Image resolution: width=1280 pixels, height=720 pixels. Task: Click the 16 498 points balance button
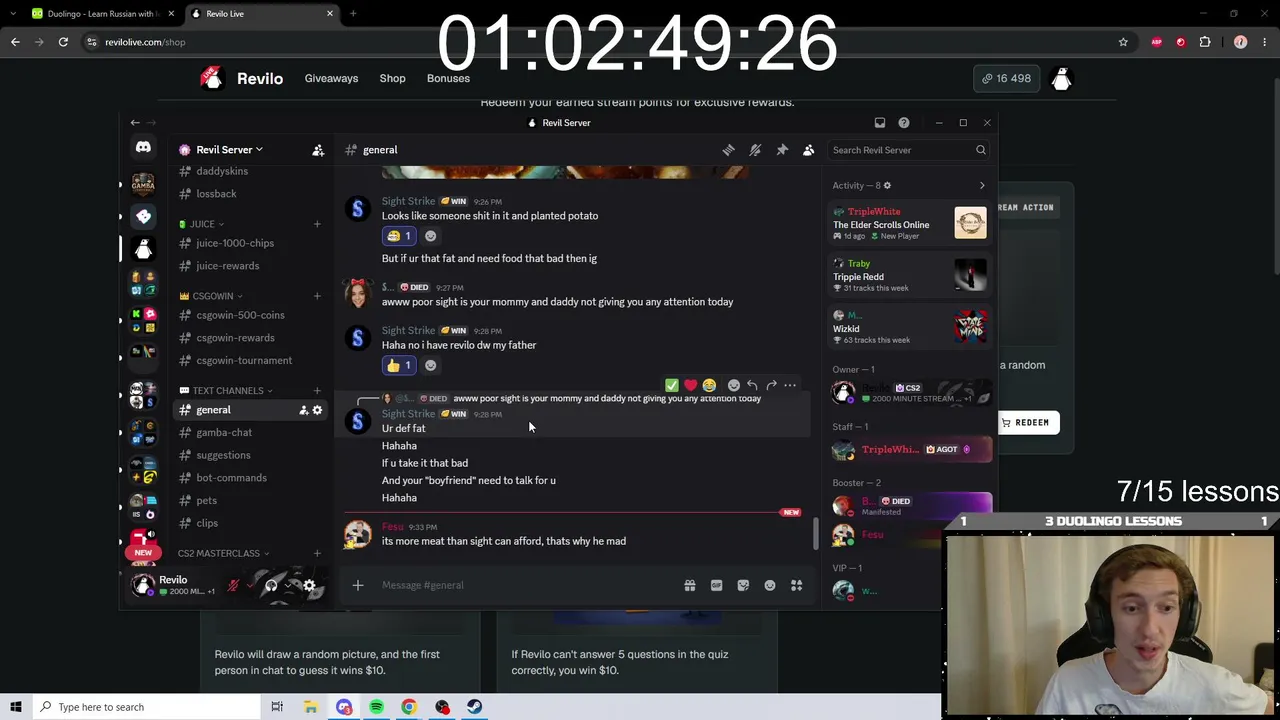(x=1006, y=78)
